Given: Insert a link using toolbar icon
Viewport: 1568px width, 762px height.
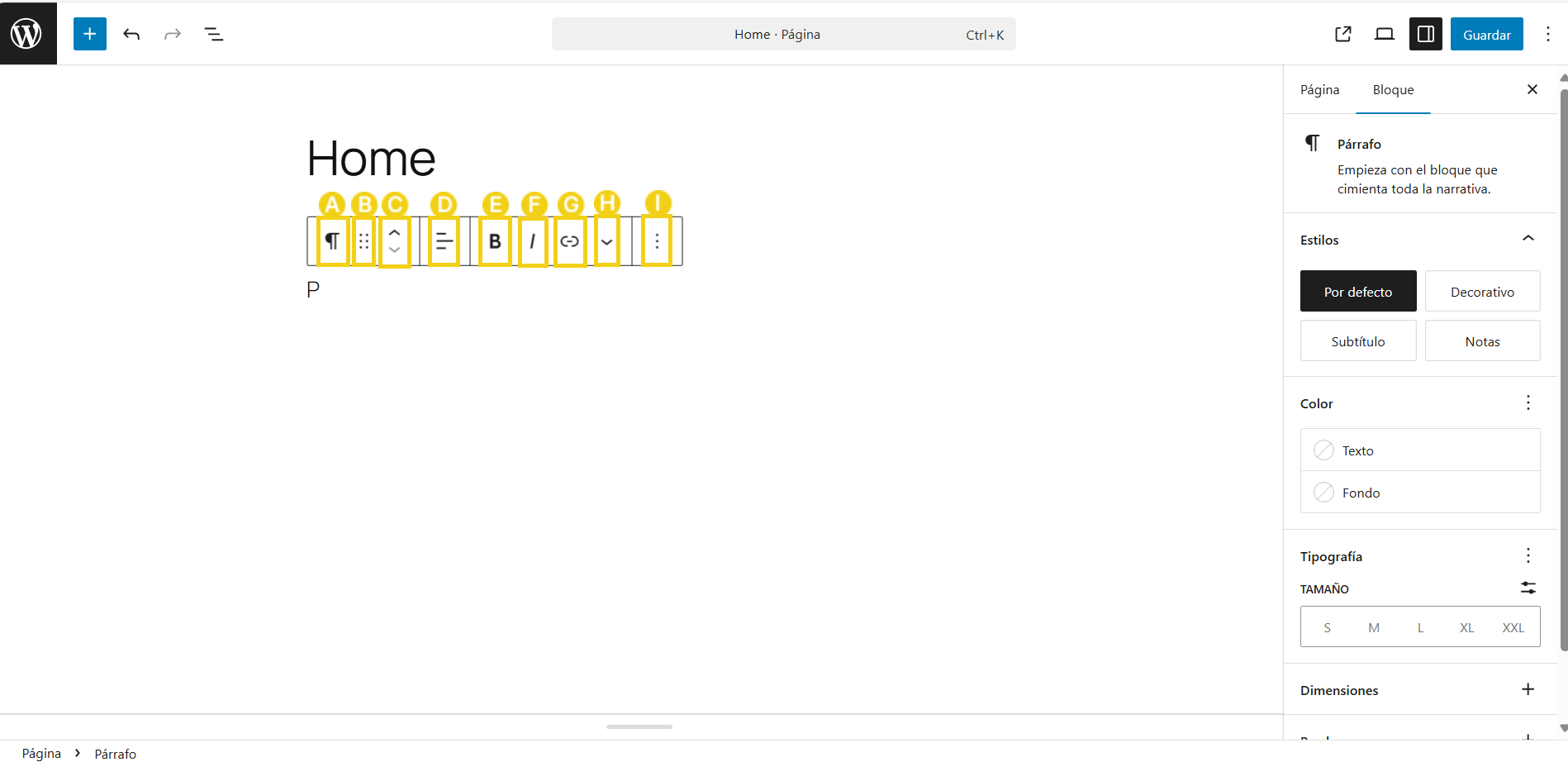Looking at the screenshot, I should pyautogui.click(x=570, y=241).
